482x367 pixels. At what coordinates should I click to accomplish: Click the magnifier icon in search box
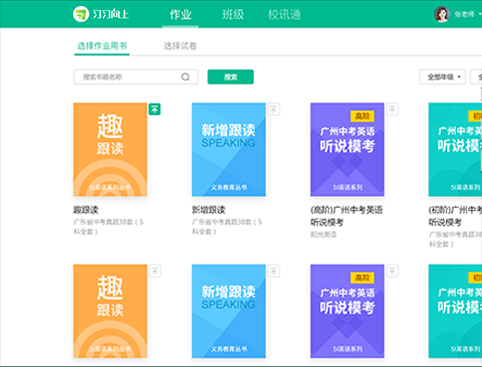pos(185,77)
